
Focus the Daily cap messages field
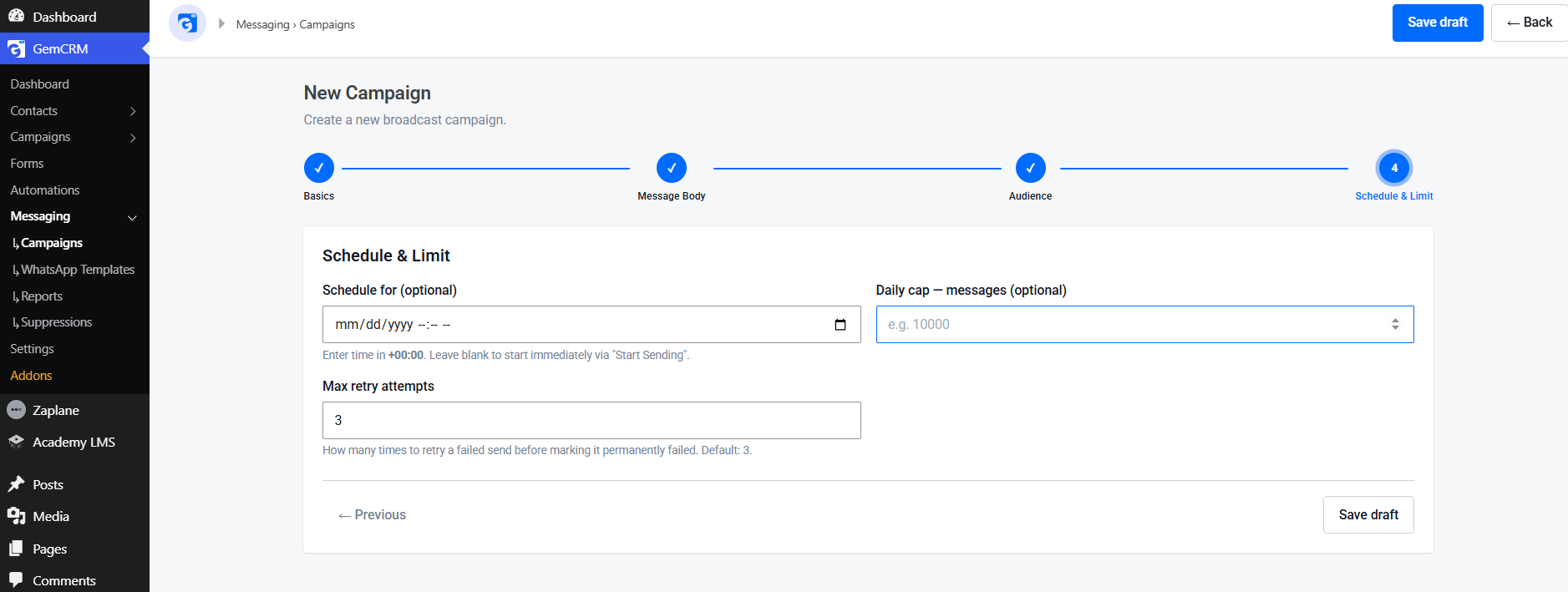tap(1144, 325)
